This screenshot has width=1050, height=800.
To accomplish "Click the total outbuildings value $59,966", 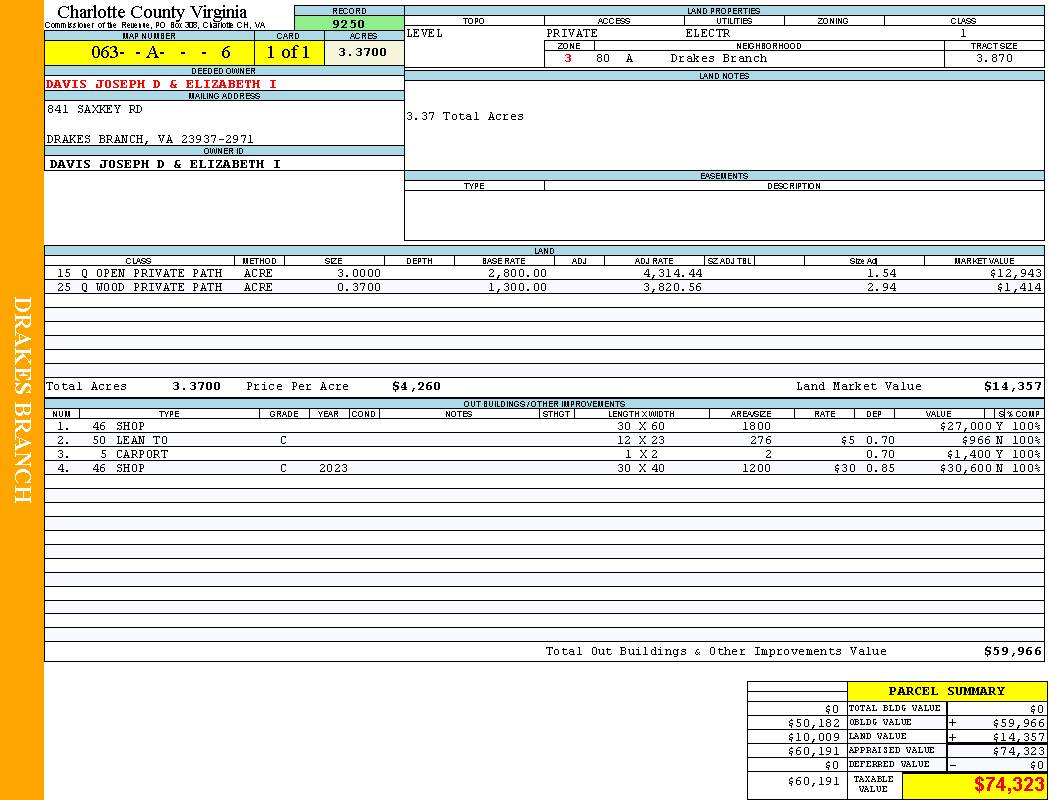I will [x=1012, y=651].
